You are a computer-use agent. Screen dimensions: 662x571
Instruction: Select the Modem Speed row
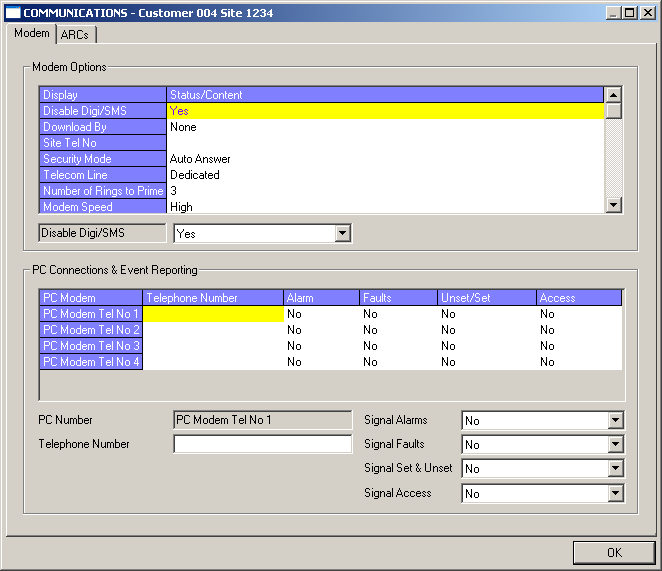point(102,207)
